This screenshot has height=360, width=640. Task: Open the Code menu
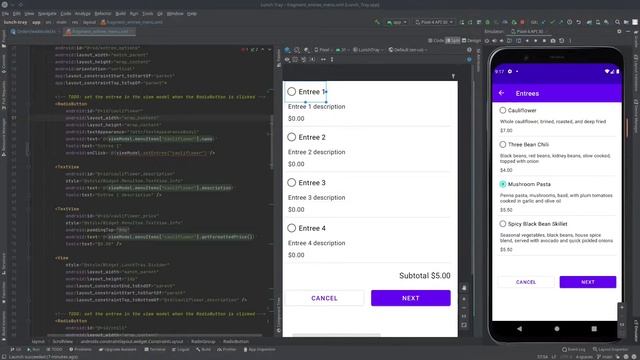pyautogui.click(x=66, y=13)
